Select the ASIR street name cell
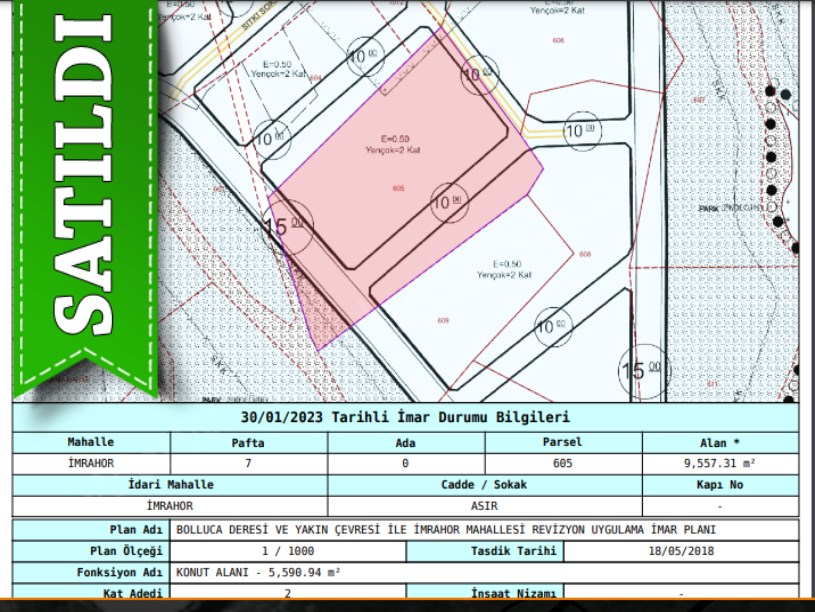Screen dimensions: 815x612 click(x=484, y=506)
